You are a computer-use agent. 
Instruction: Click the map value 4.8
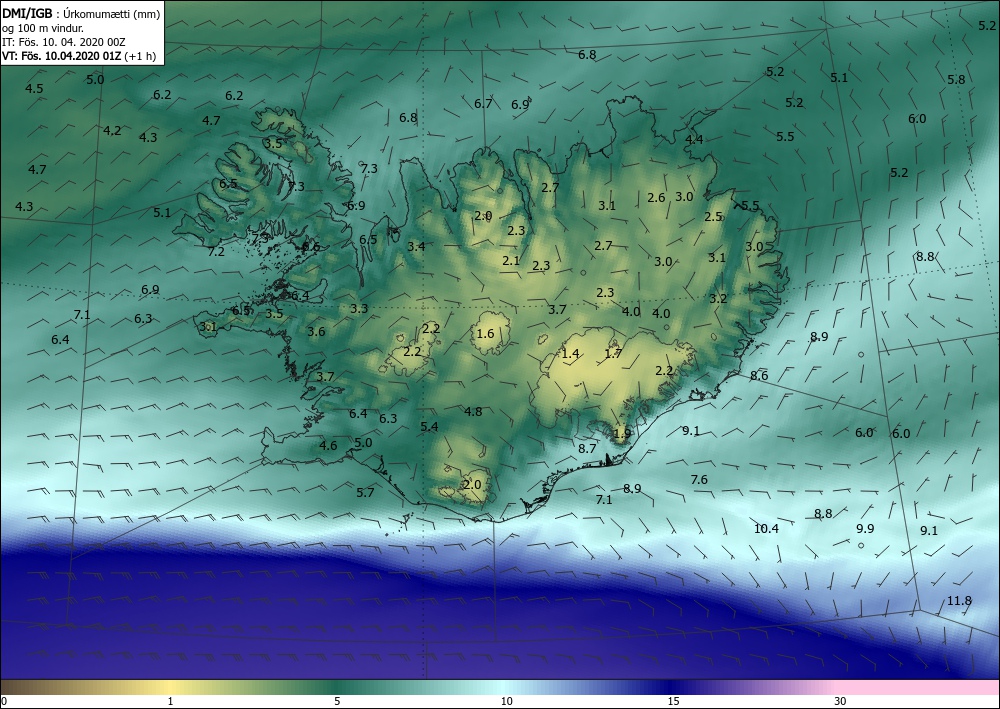coord(473,412)
